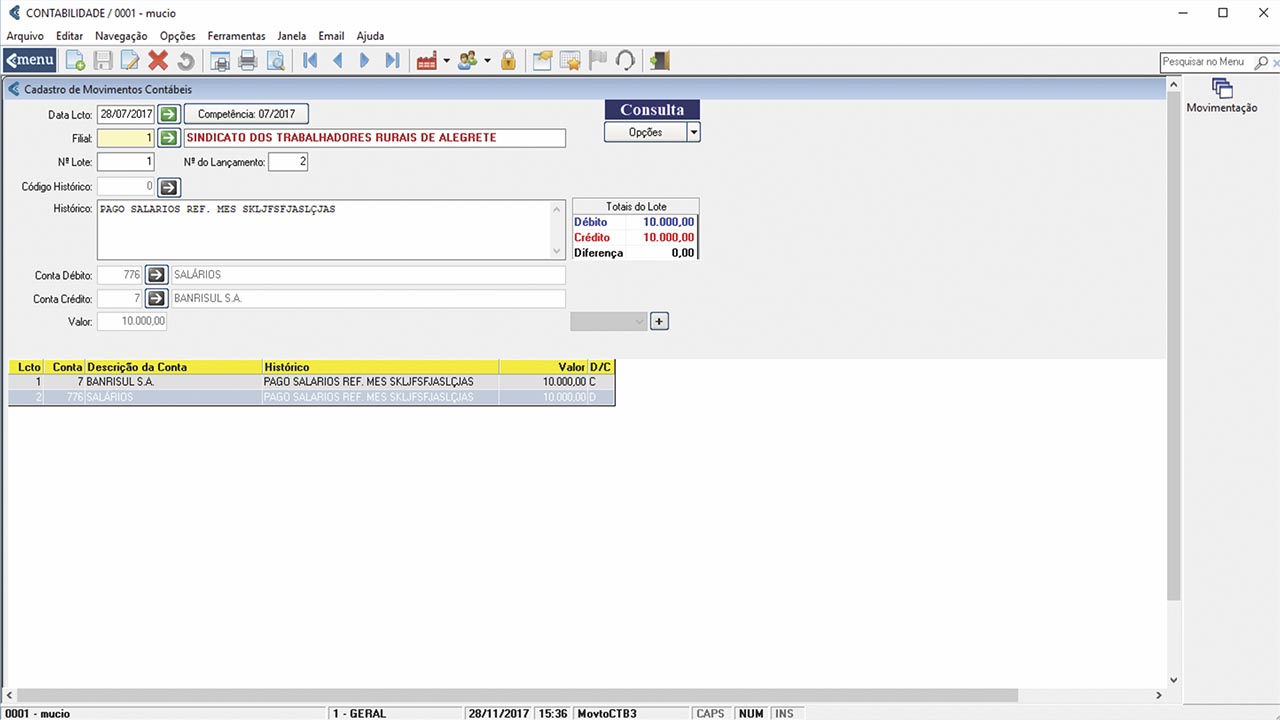Open dropdown arrow beside users icon
This screenshot has width=1280, height=720.
487,61
